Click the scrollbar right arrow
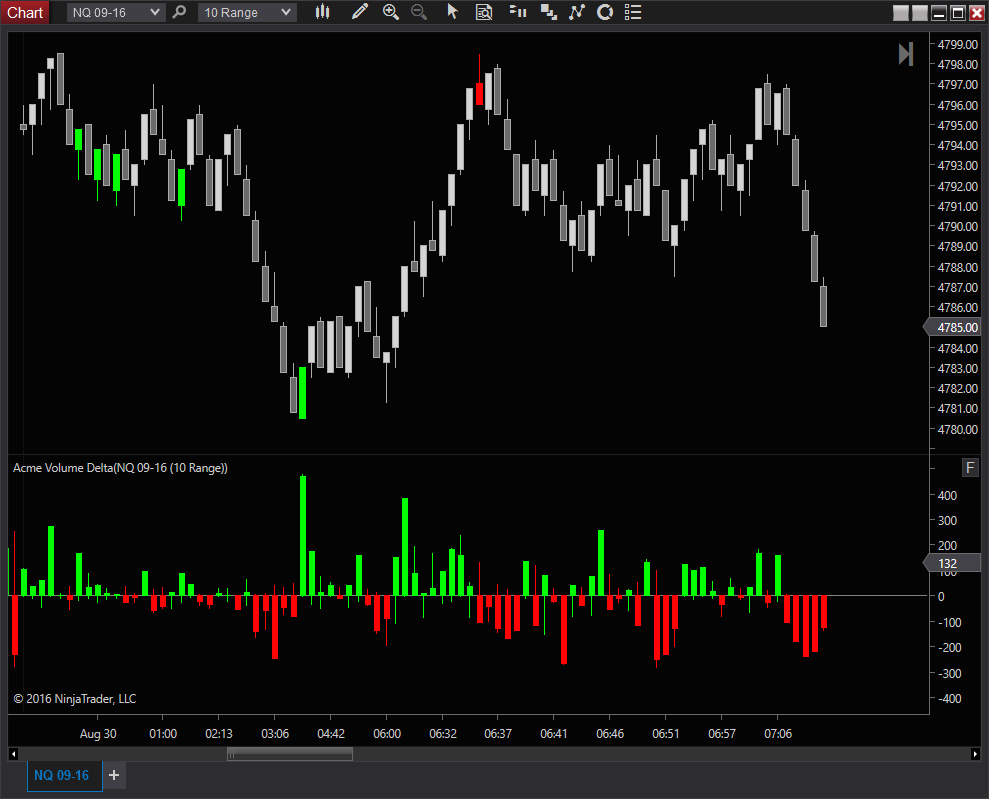 click(975, 754)
